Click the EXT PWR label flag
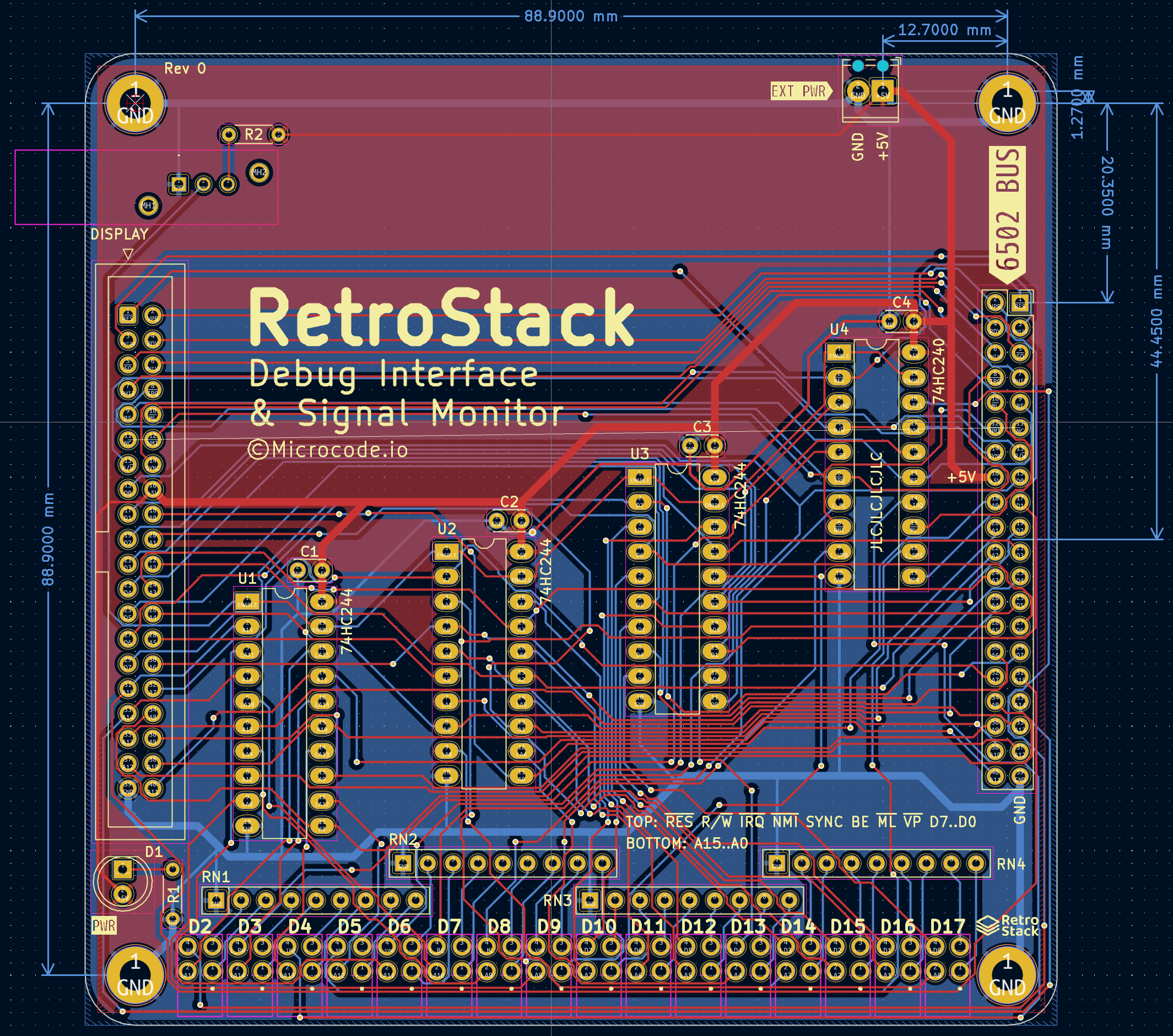Screen dimensions: 1173x1036 pos(801,91)
